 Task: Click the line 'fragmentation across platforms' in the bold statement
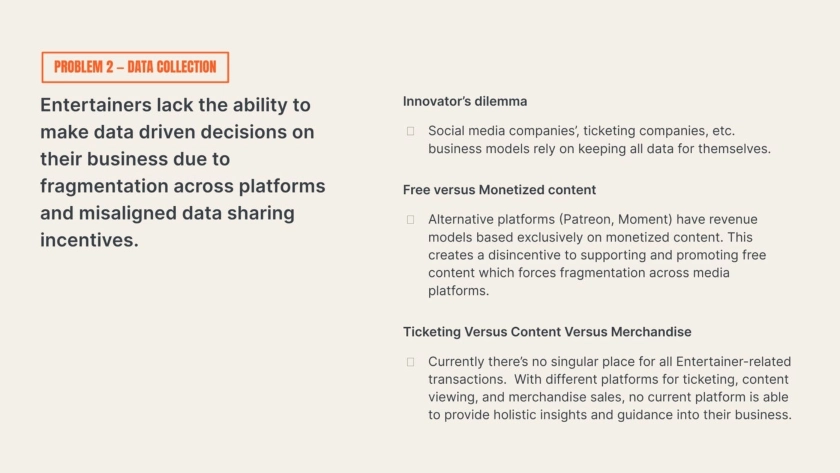182,186
